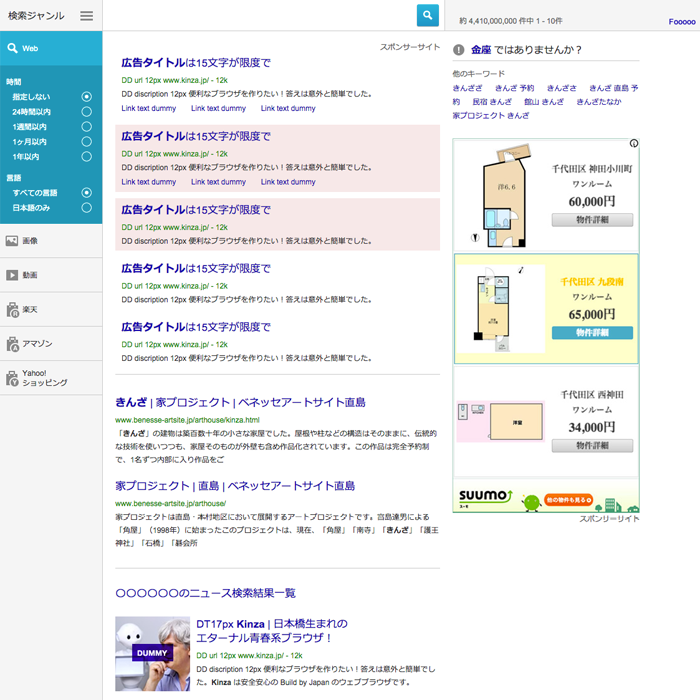The width and height of the screenshot is (700, 700).
Task: Select the 24時間以内 time filter radio
Action: pyautogui.click(x=86, y=112)
